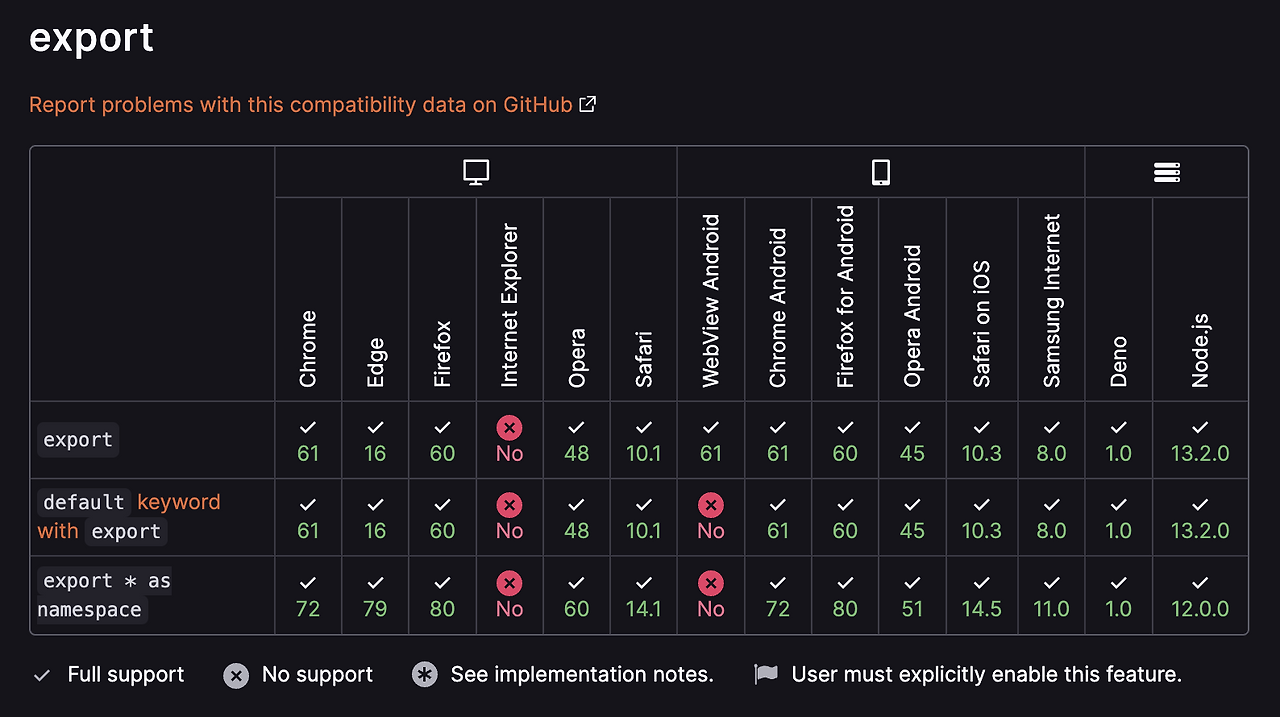
Task: Click WebView Android No icon for default keyword
Action: coord(710,505)
